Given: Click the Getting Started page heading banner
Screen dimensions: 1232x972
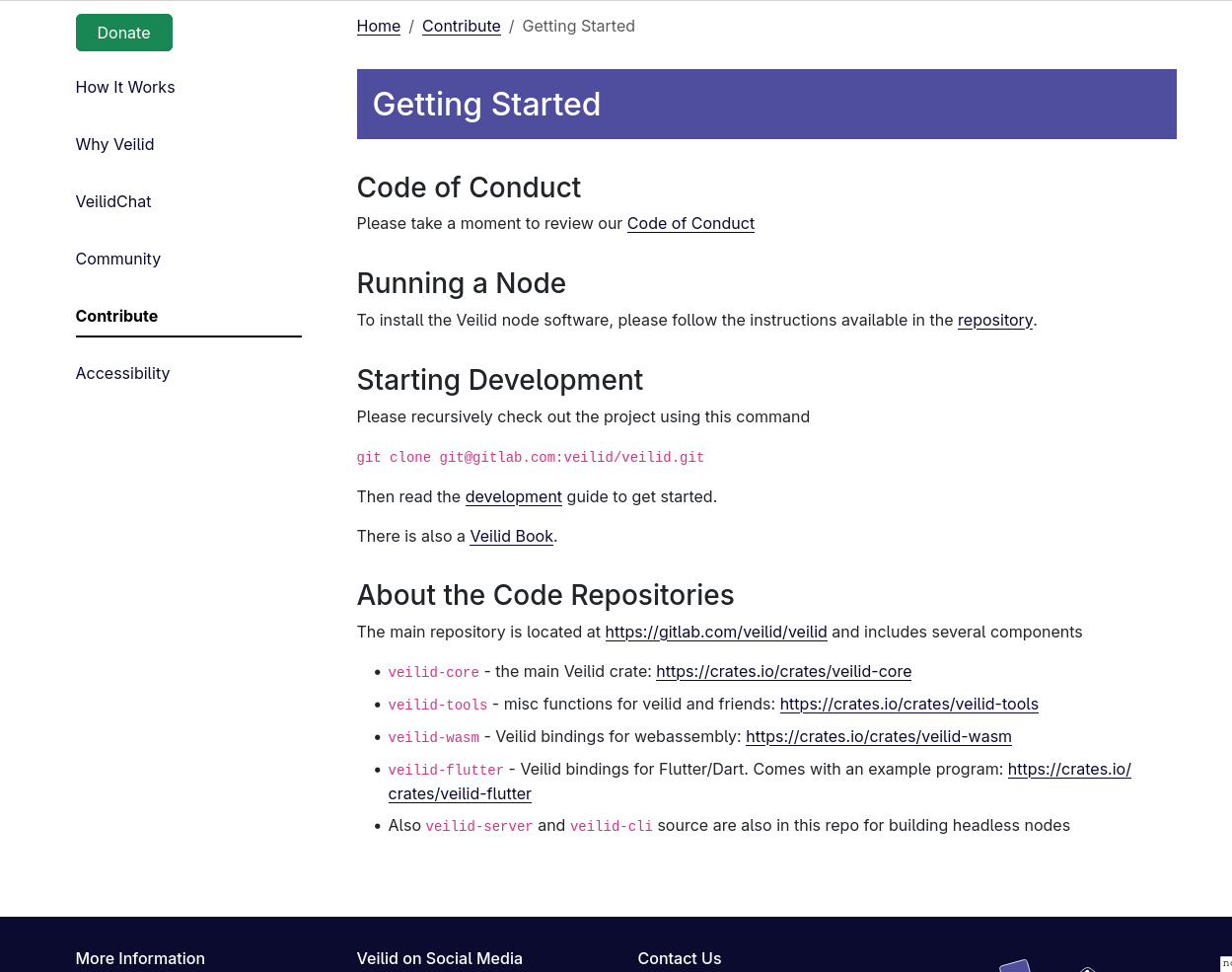Looking at the screenshot, I should coord(765,105).
